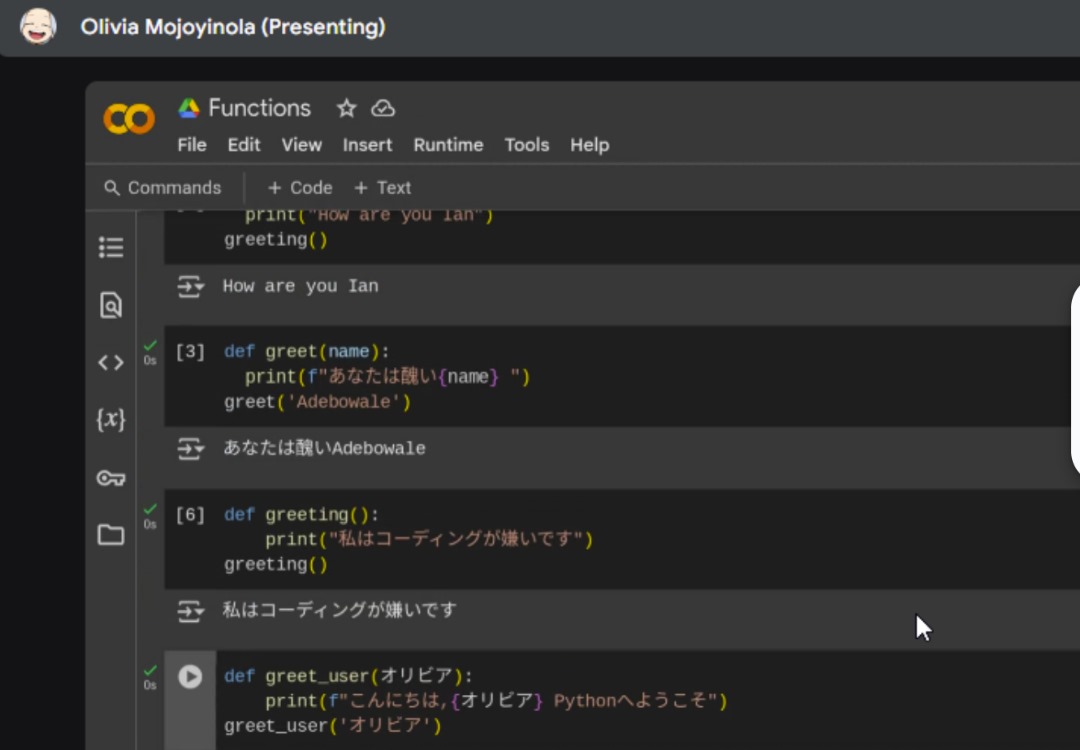Run the greet_user code cell
Image resolution: width=1080 pixels, height=750 pixels.
189,676
